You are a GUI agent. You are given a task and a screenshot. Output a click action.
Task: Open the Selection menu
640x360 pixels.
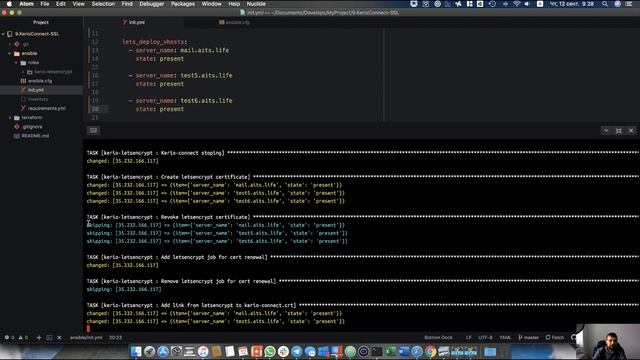click(103, 4)
